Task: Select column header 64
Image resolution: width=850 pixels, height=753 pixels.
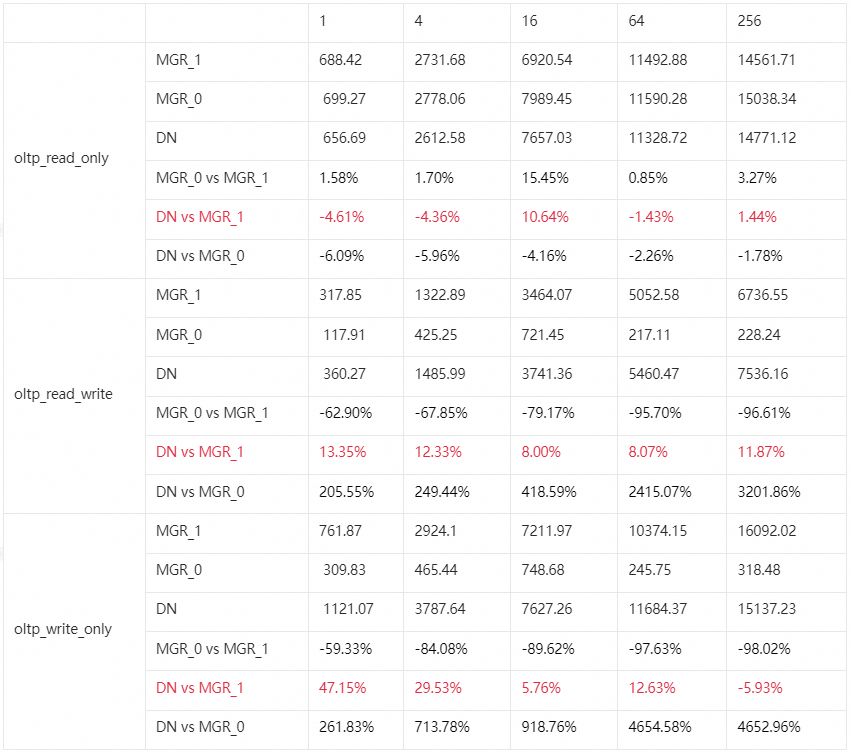Action: tap(638, 21)
